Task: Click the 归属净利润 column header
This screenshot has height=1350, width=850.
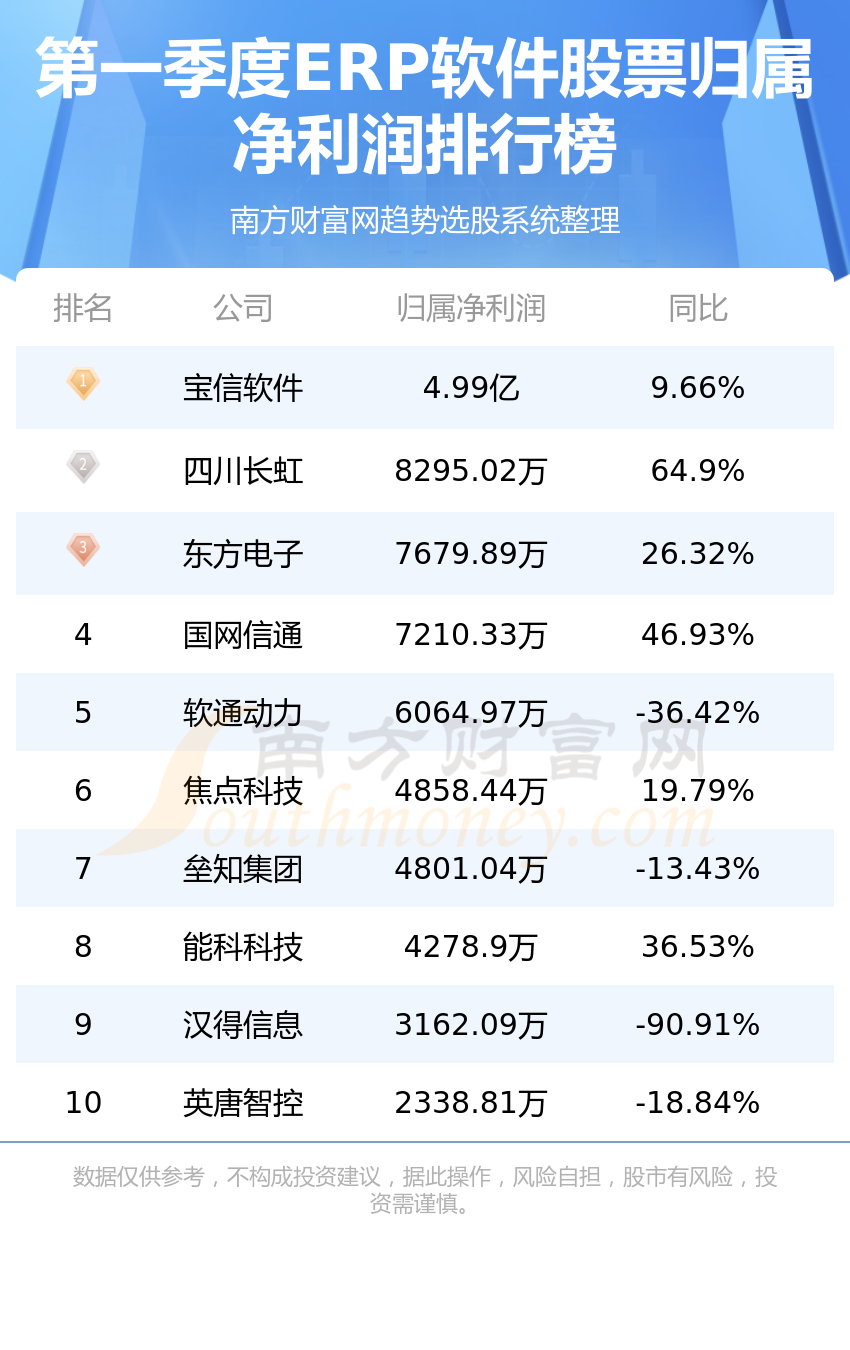Action: (x=471, y=308)
